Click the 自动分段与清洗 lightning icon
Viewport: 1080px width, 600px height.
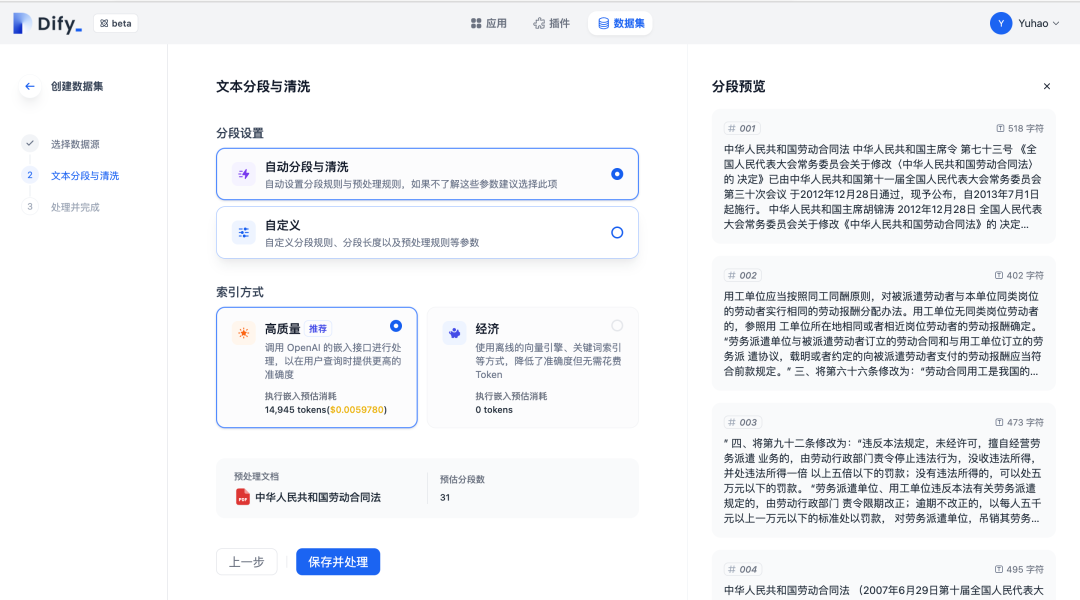click(x=244, y=174)
